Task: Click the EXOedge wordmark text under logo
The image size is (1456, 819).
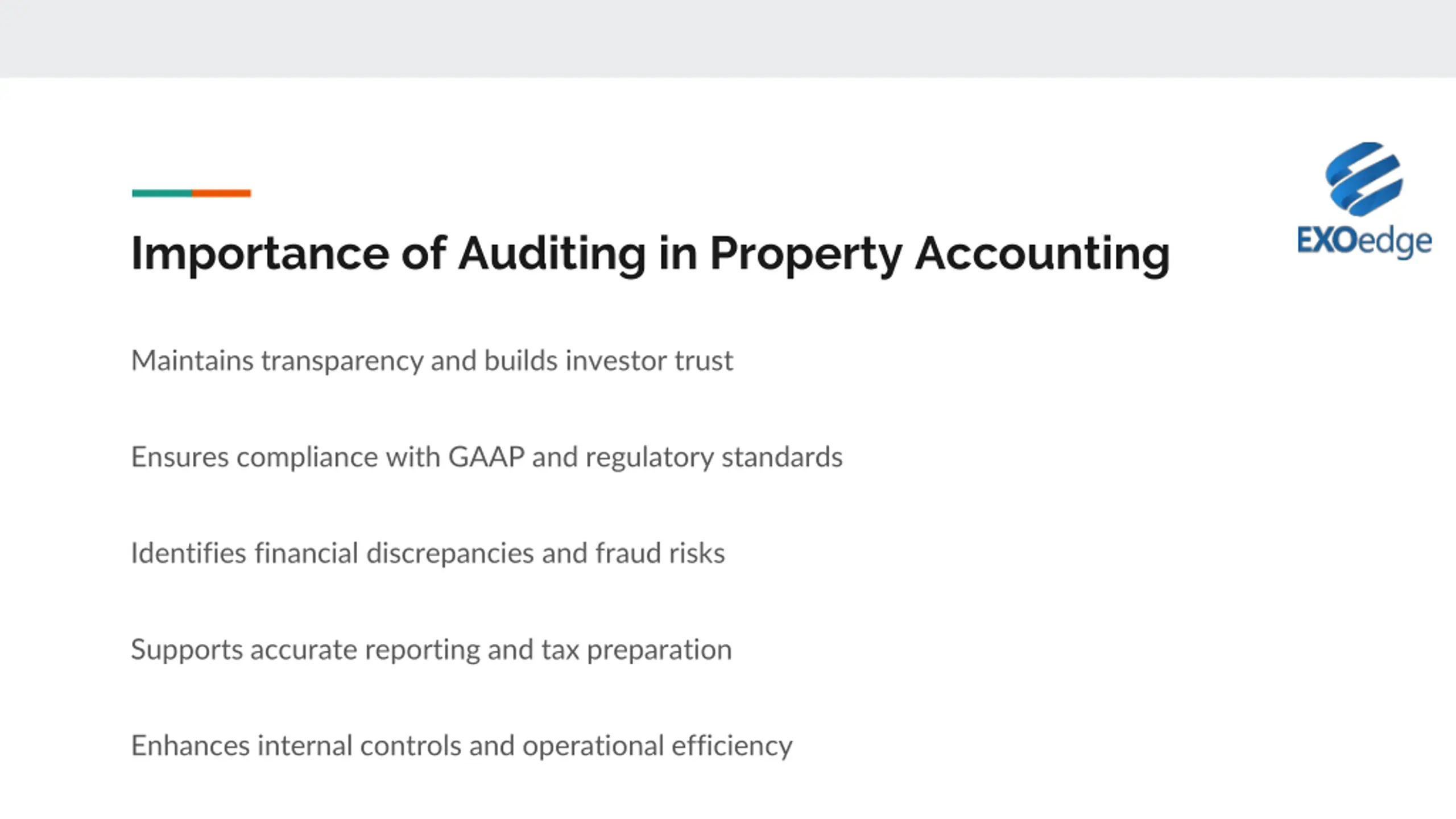Action: (1364, 242)
